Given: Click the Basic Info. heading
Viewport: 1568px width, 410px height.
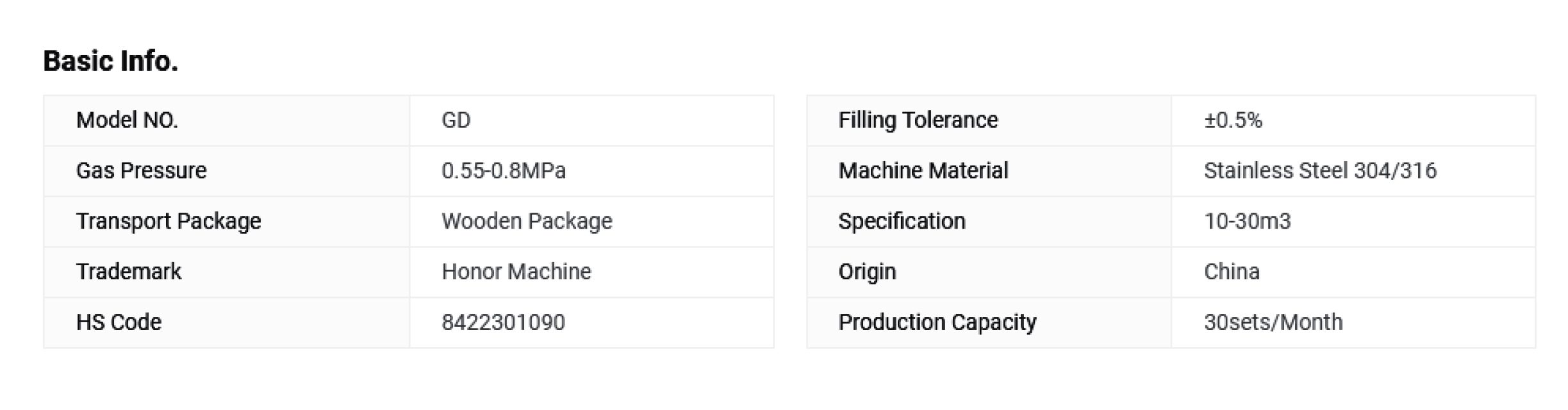Looking at the screenshot, I should point(110,61).
